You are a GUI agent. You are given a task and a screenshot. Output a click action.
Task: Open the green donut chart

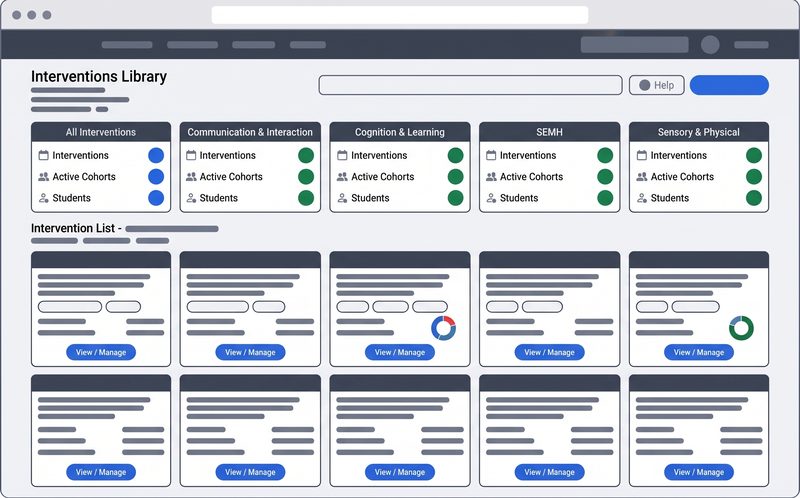pyautogui.click(x=741, y=328)
